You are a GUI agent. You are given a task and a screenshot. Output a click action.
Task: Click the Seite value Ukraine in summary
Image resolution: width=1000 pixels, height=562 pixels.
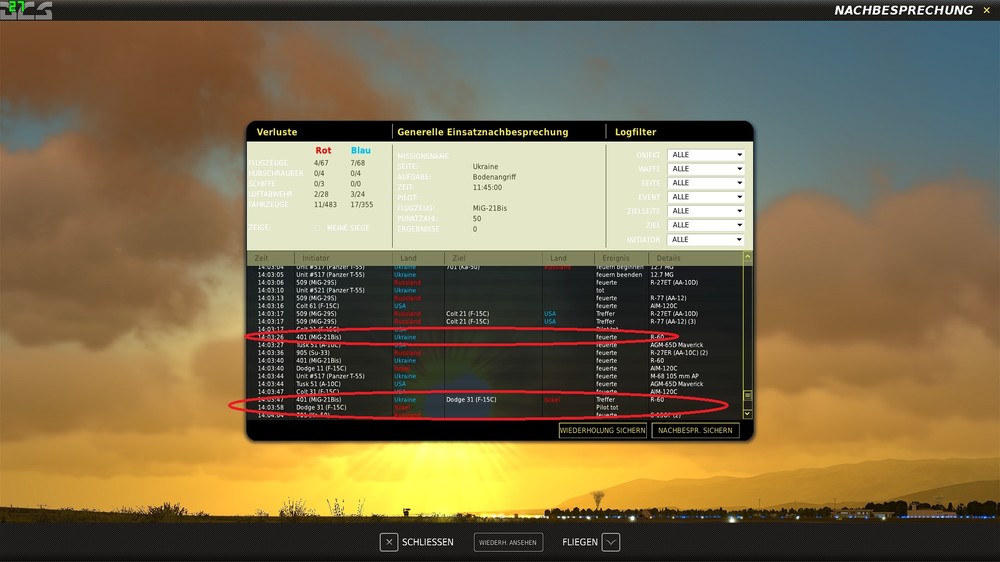pyautogui.click(x=485, y=166)
